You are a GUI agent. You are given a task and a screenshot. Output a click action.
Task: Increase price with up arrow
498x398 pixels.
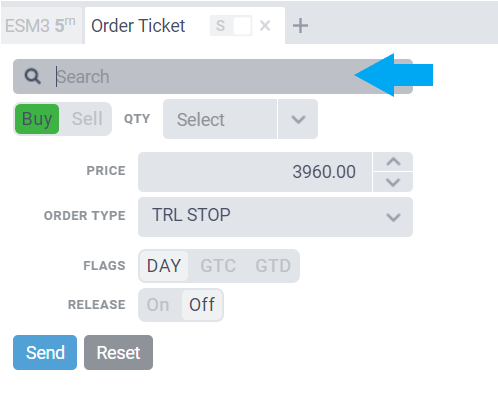393,162
